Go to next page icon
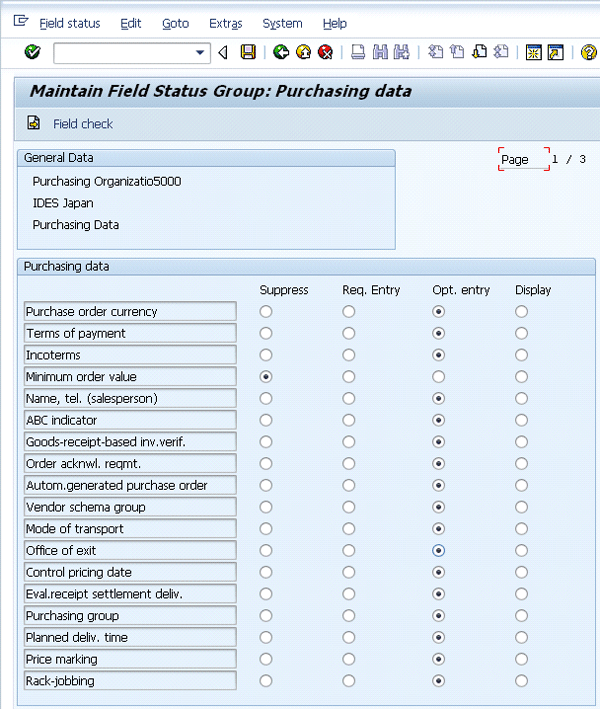Viewport: 600px width, 709px height. (x=479, y=52)
